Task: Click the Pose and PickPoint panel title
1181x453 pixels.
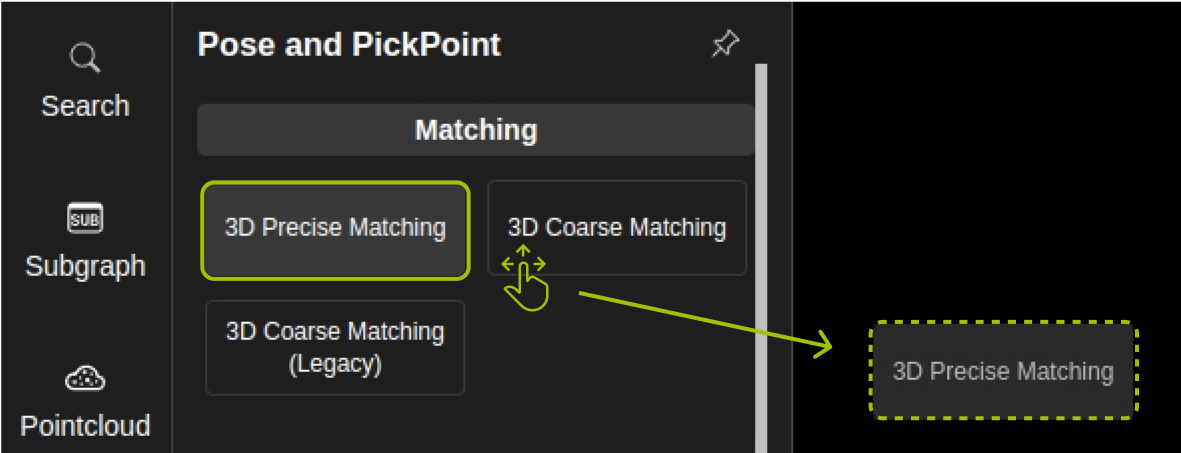Action: 349,45
